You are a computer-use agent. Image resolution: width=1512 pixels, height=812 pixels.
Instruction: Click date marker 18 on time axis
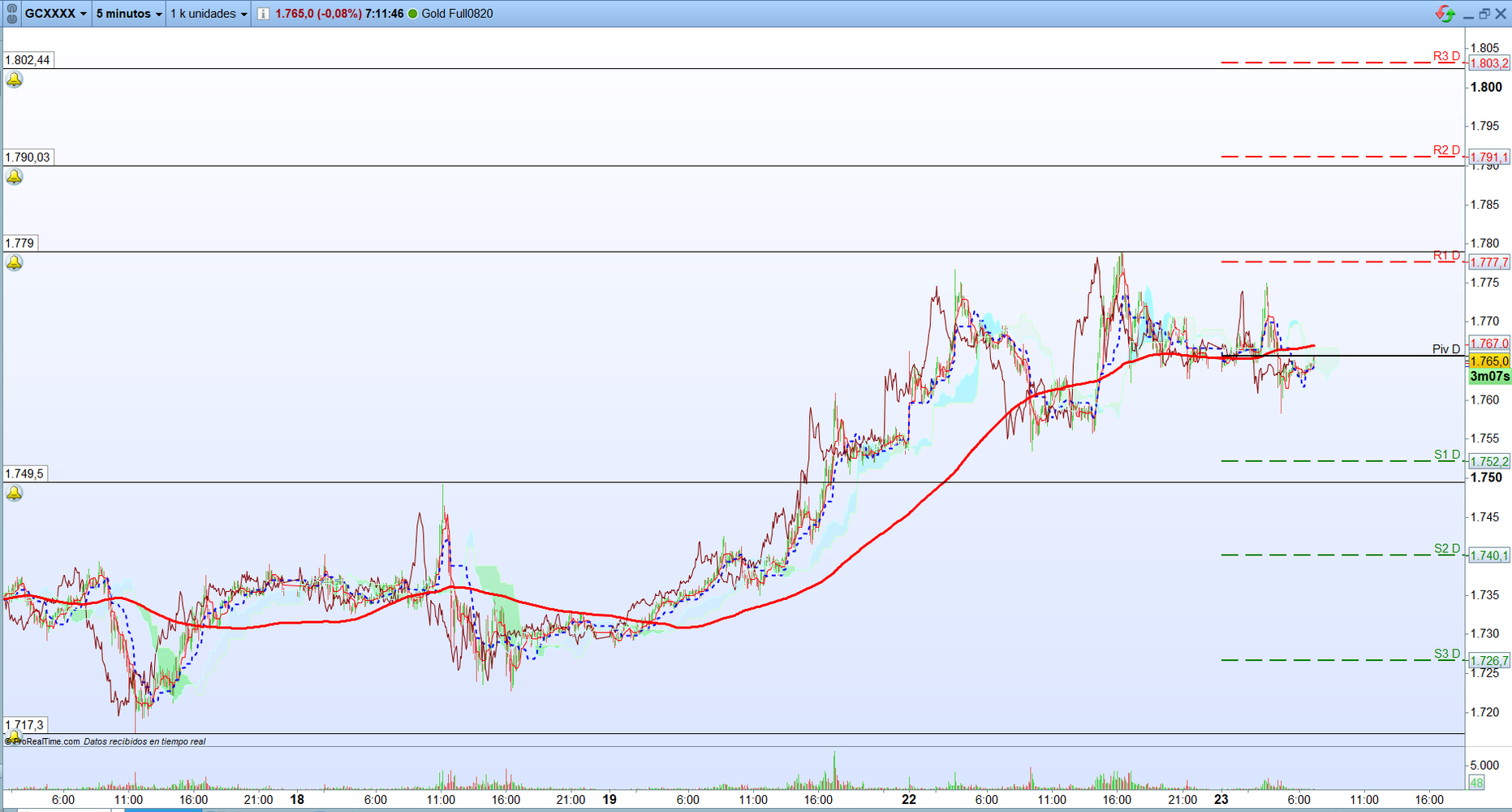pos(298,800)
